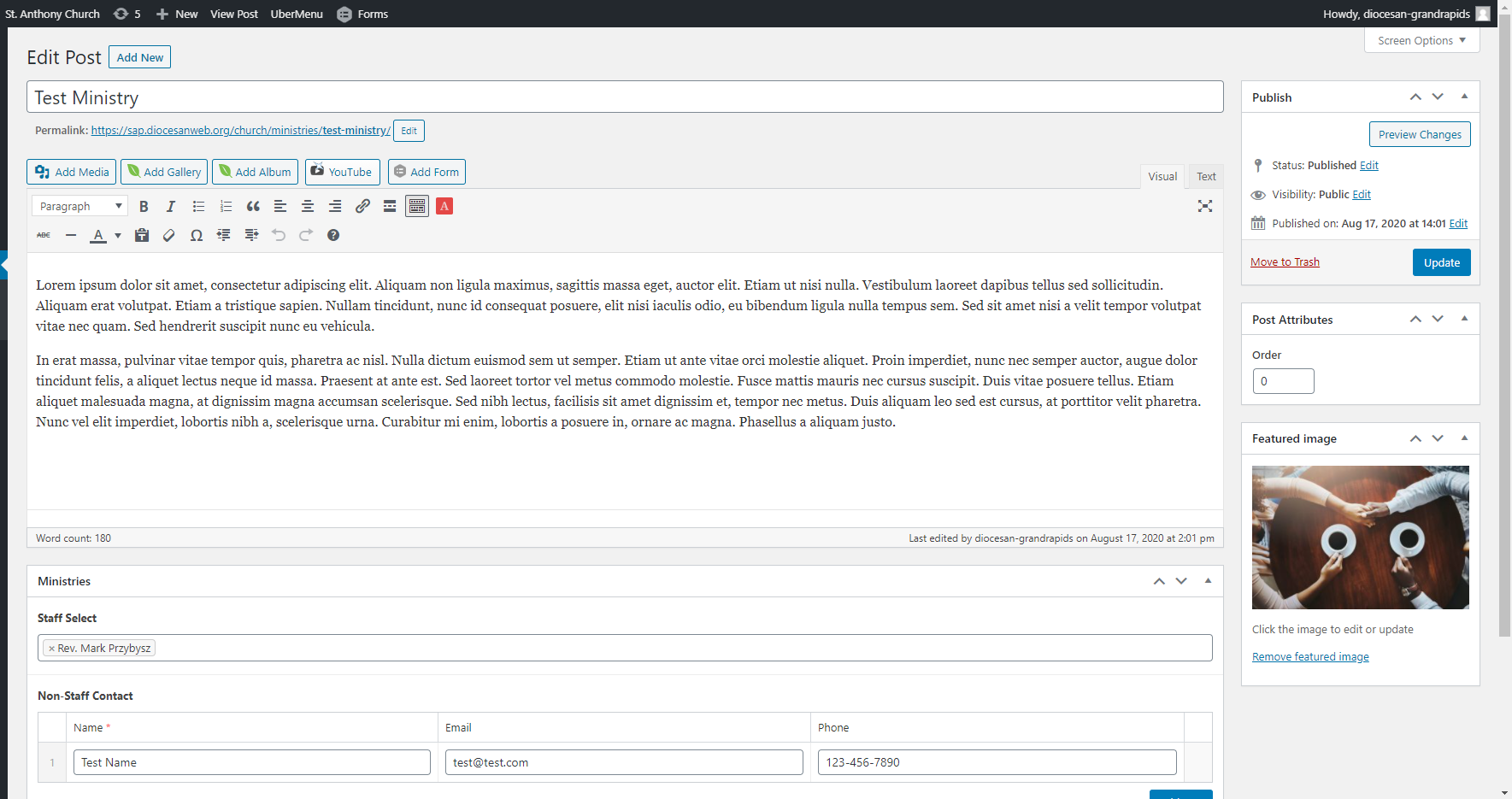Insert special character with the omega icon
Image resolution: width=1512 pixels, height=799 pixels.
click(197, 235)
